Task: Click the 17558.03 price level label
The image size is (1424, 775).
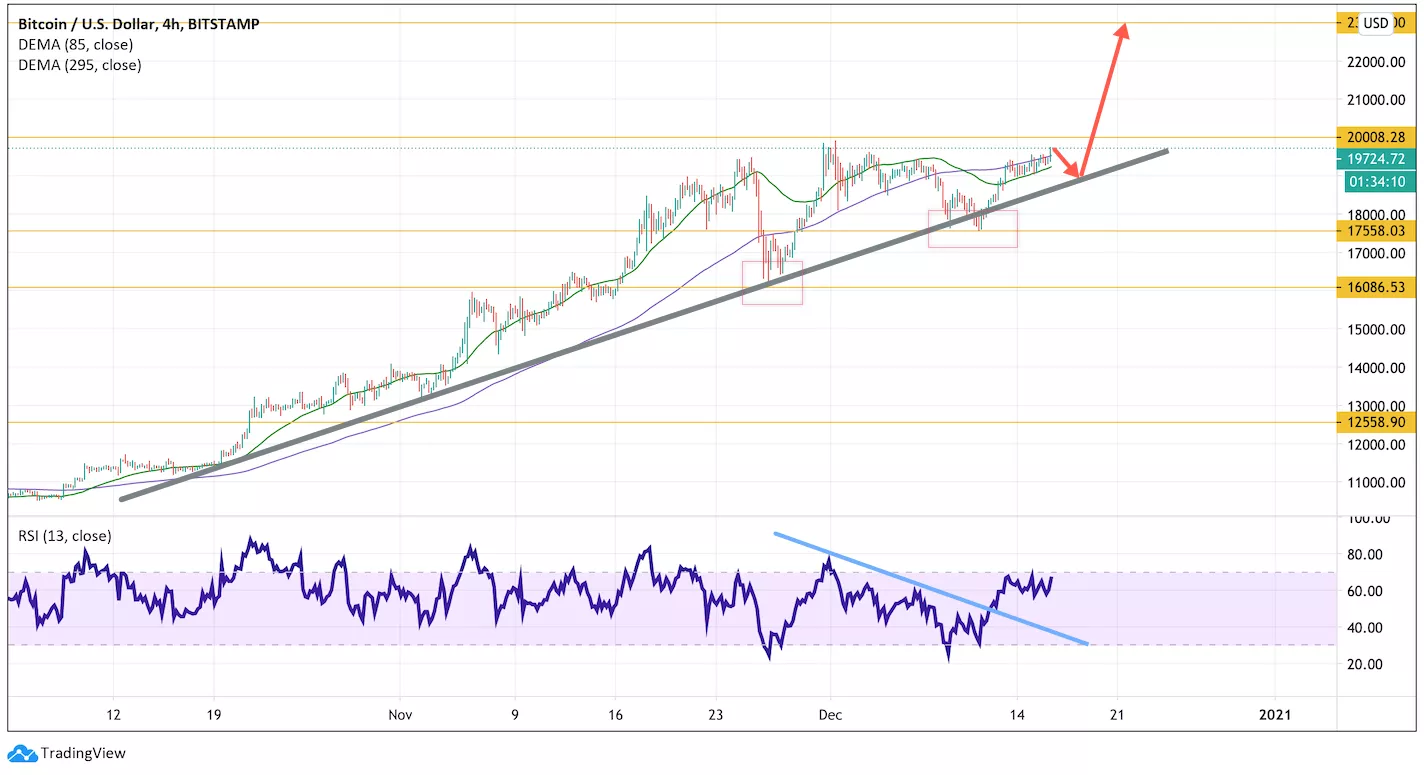Action: pos(1375,231)
